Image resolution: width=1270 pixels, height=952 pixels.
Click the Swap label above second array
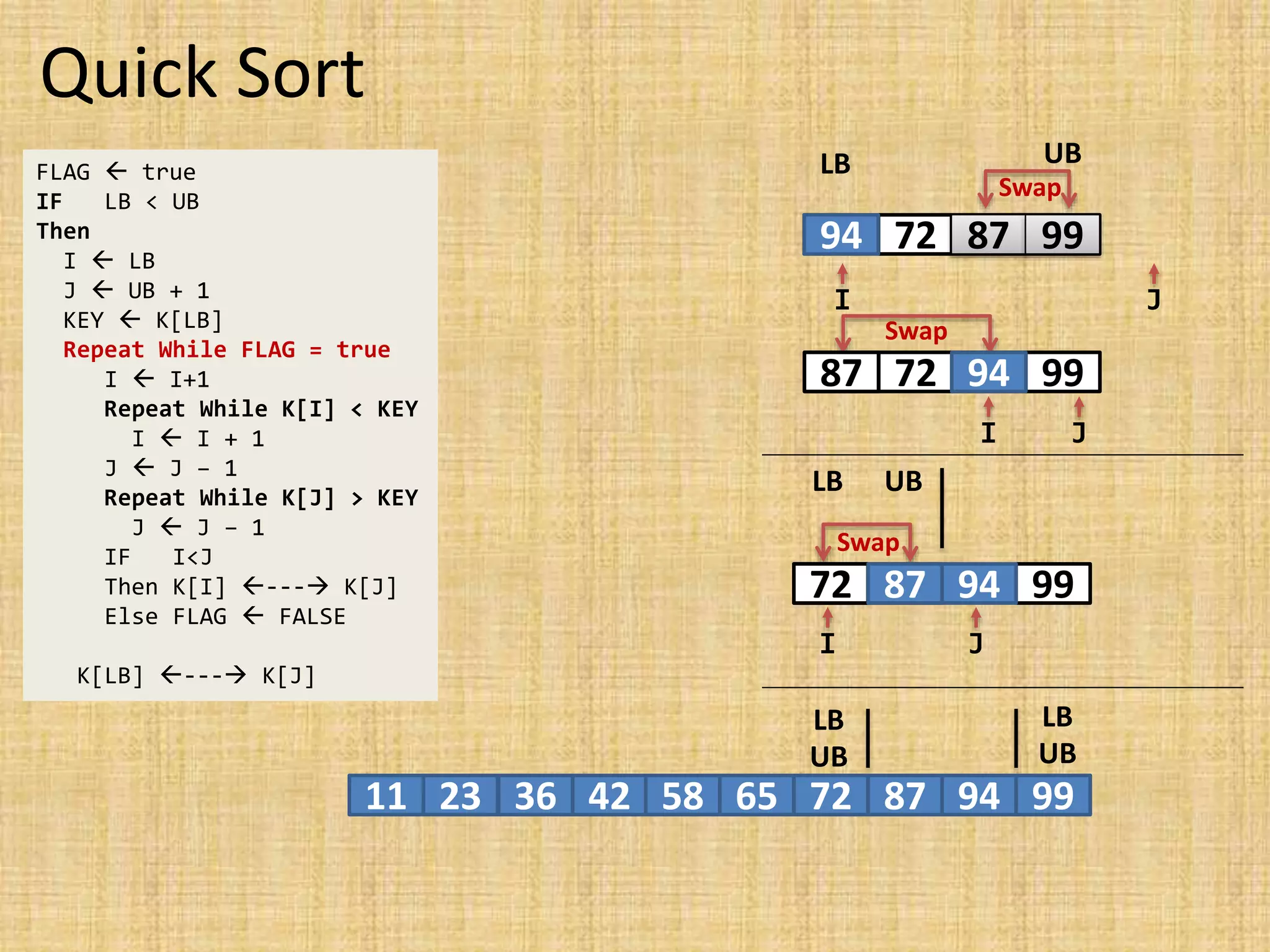(915, 331)
